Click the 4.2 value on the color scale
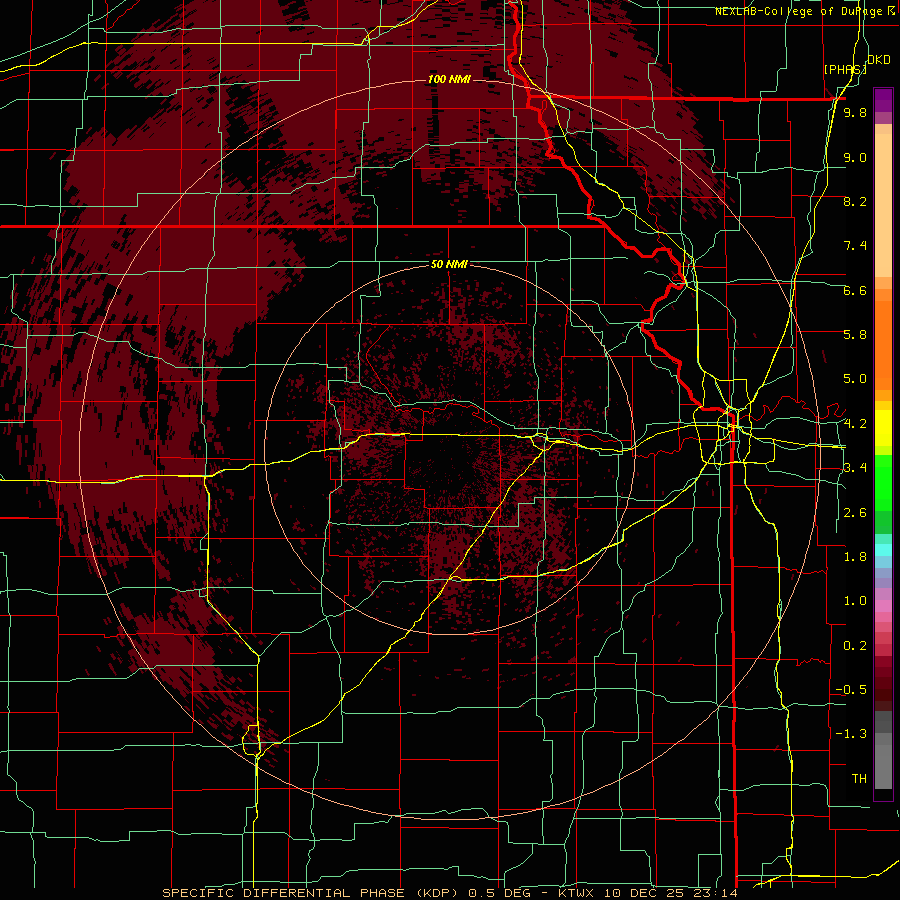900x900 pixels. 855,424
